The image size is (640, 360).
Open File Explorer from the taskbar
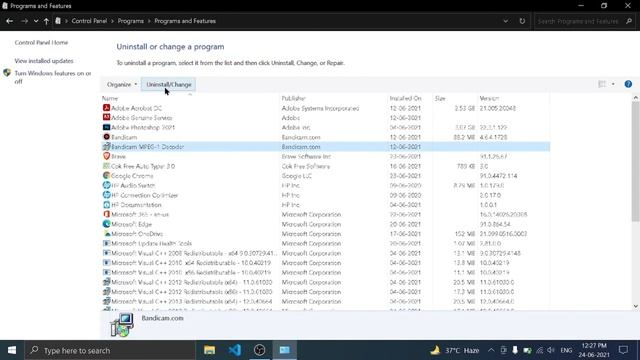pos(209,350)
